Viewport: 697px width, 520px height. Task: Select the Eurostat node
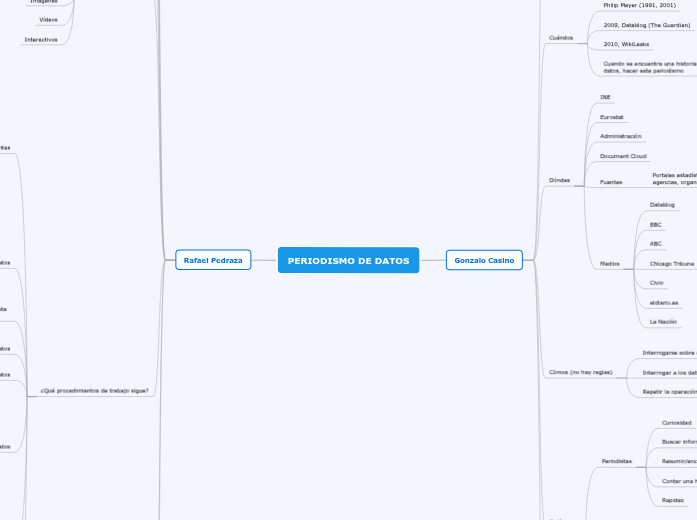point(611,117)
